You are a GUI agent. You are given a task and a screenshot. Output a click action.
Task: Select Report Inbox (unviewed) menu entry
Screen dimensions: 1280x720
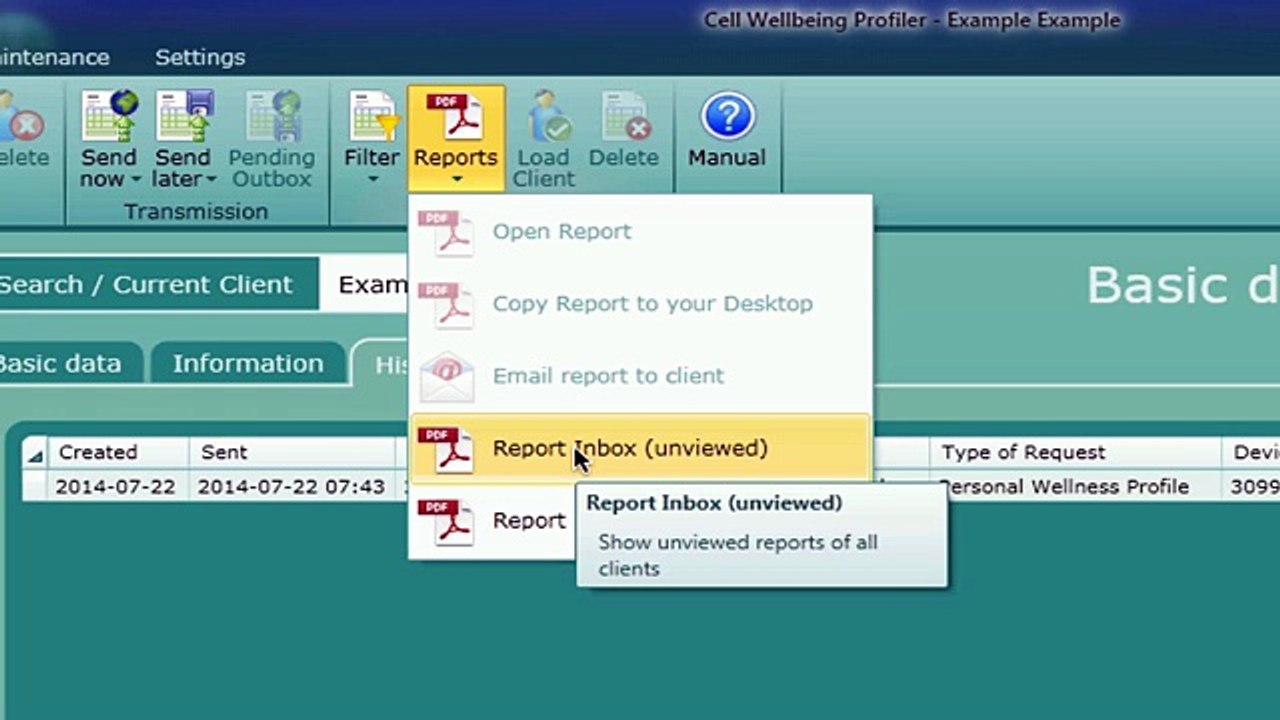point(640,448)
